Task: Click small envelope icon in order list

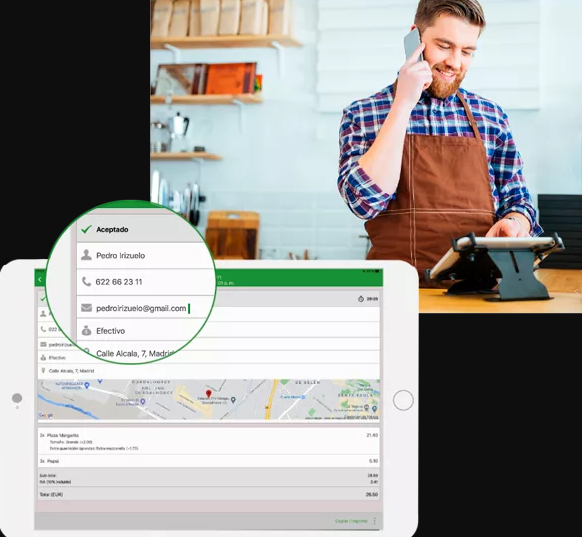Action: click(43, 344)
